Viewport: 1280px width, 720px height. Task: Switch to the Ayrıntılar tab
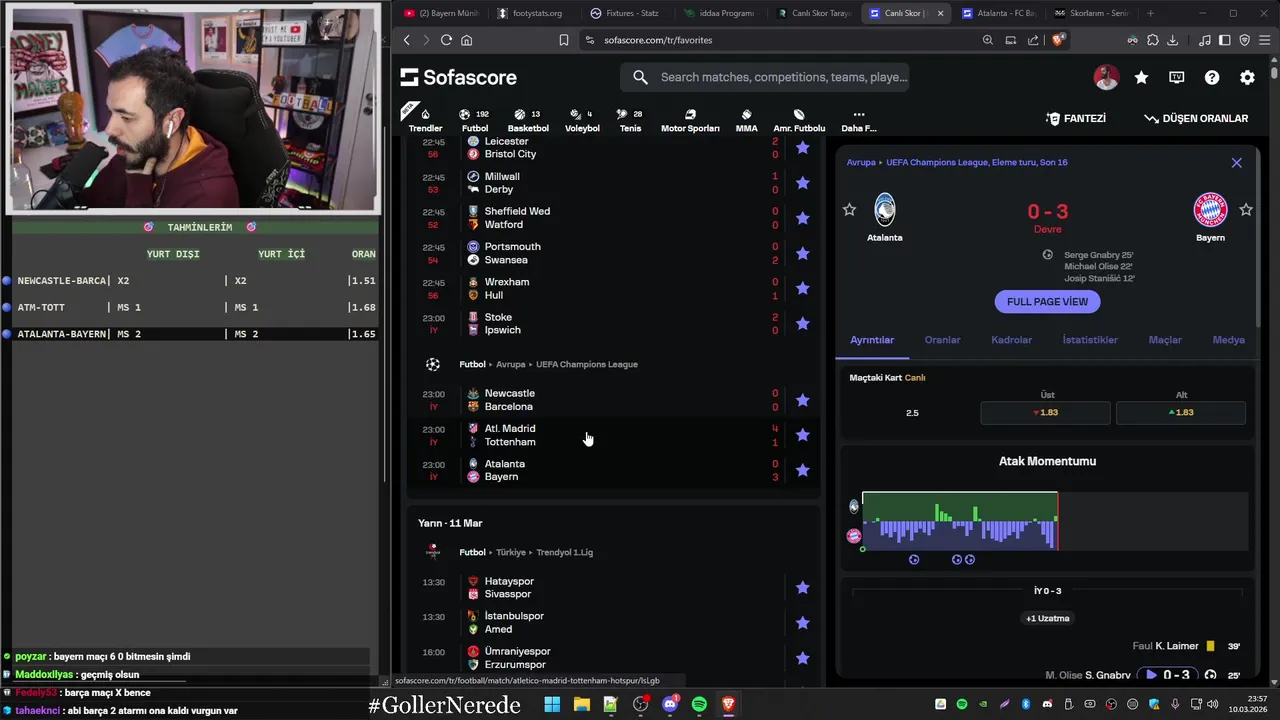click(x=872, y=340)
